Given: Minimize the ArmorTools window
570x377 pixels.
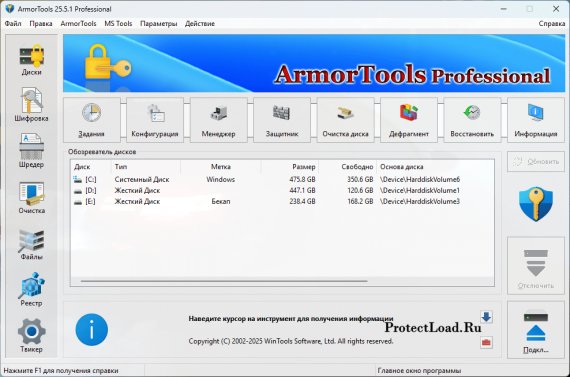Looking at the screenshot, I should coord(503,9).
